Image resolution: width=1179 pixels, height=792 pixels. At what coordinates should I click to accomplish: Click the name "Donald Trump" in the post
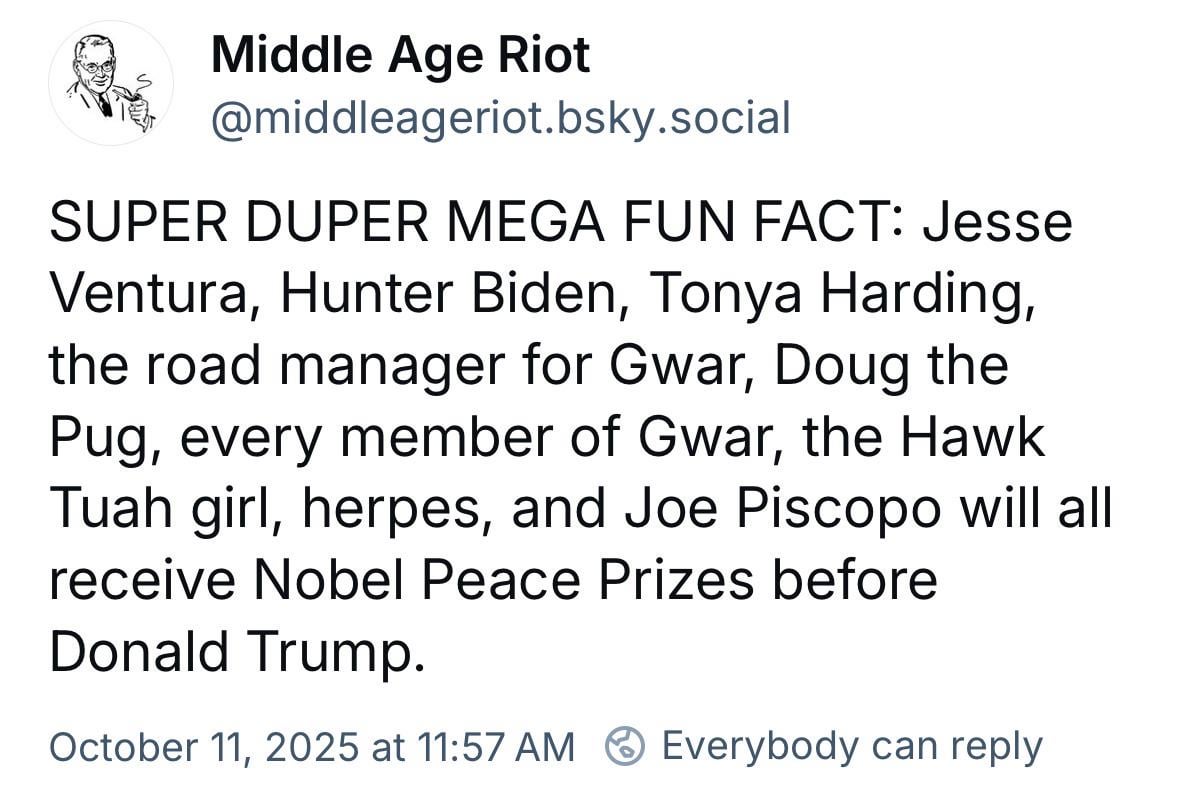click(x=229, y=653)
